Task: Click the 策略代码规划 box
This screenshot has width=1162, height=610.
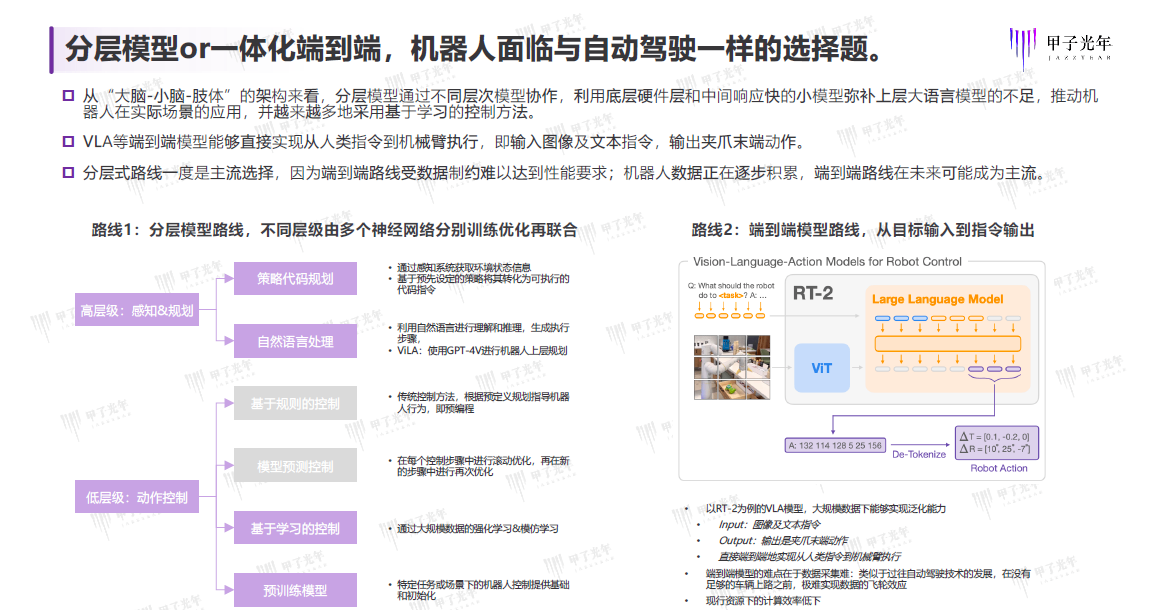Action: [x=295, y=279]
